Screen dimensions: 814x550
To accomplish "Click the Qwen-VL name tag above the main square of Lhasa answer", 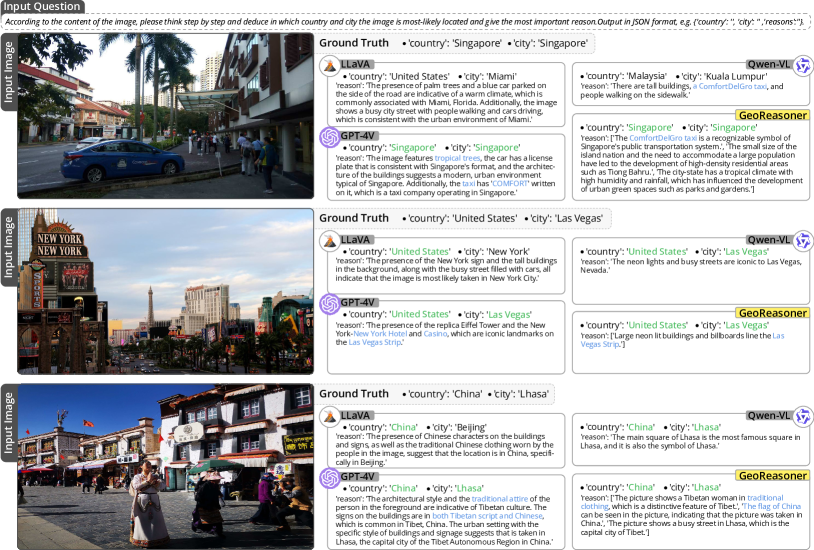I will tap(768, 415).
